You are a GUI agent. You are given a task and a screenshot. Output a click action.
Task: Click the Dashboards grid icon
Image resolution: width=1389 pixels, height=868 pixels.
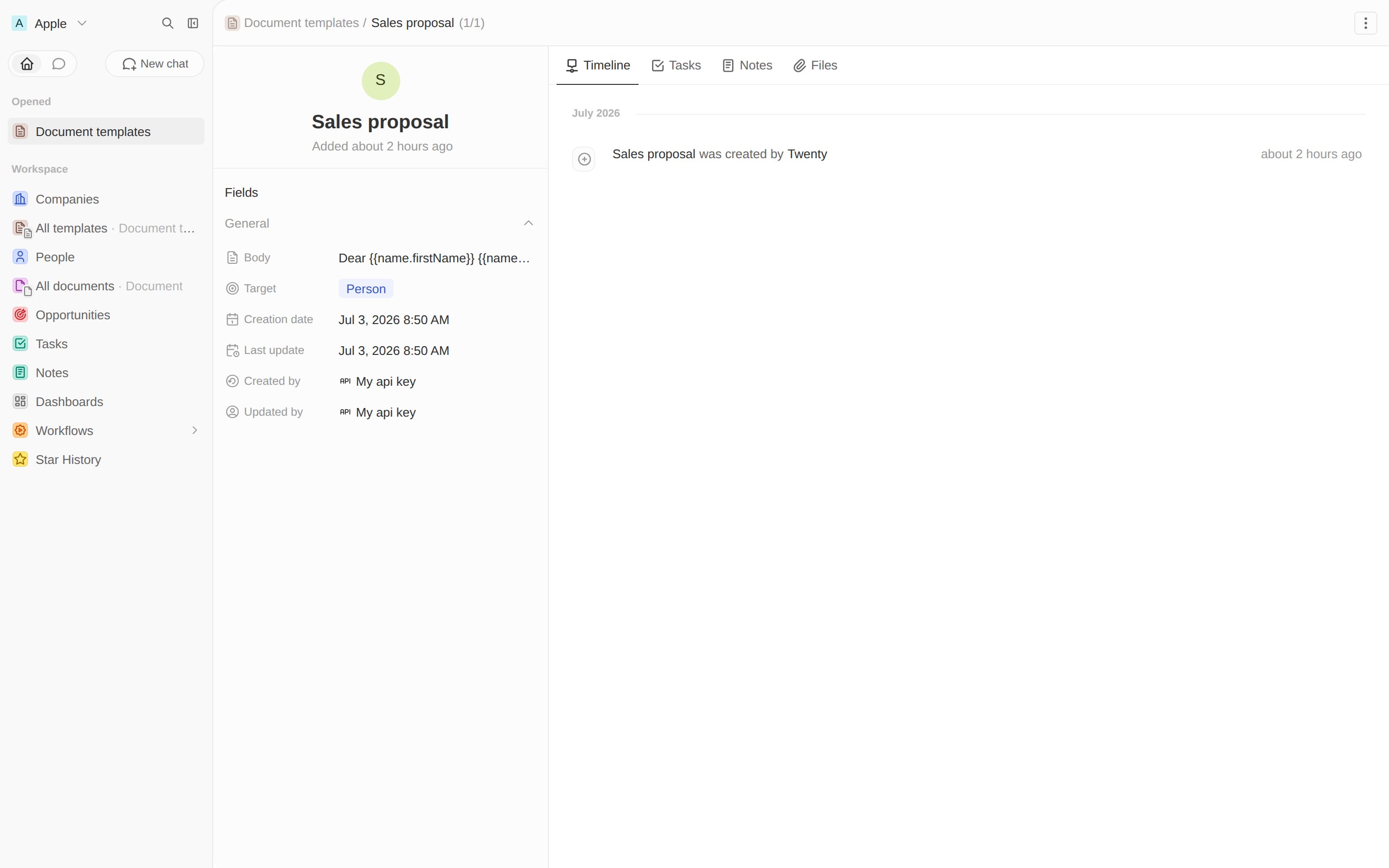point(20,401)
